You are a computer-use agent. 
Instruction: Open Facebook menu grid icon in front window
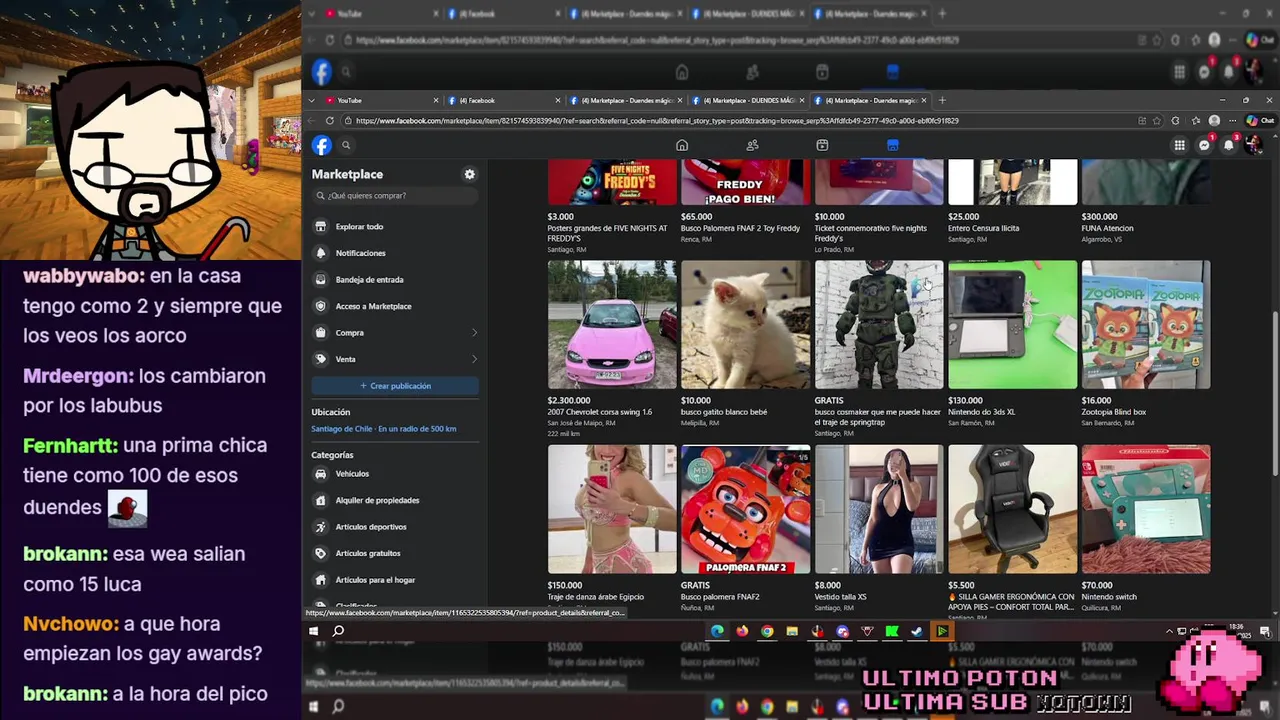click(1179, 146)
